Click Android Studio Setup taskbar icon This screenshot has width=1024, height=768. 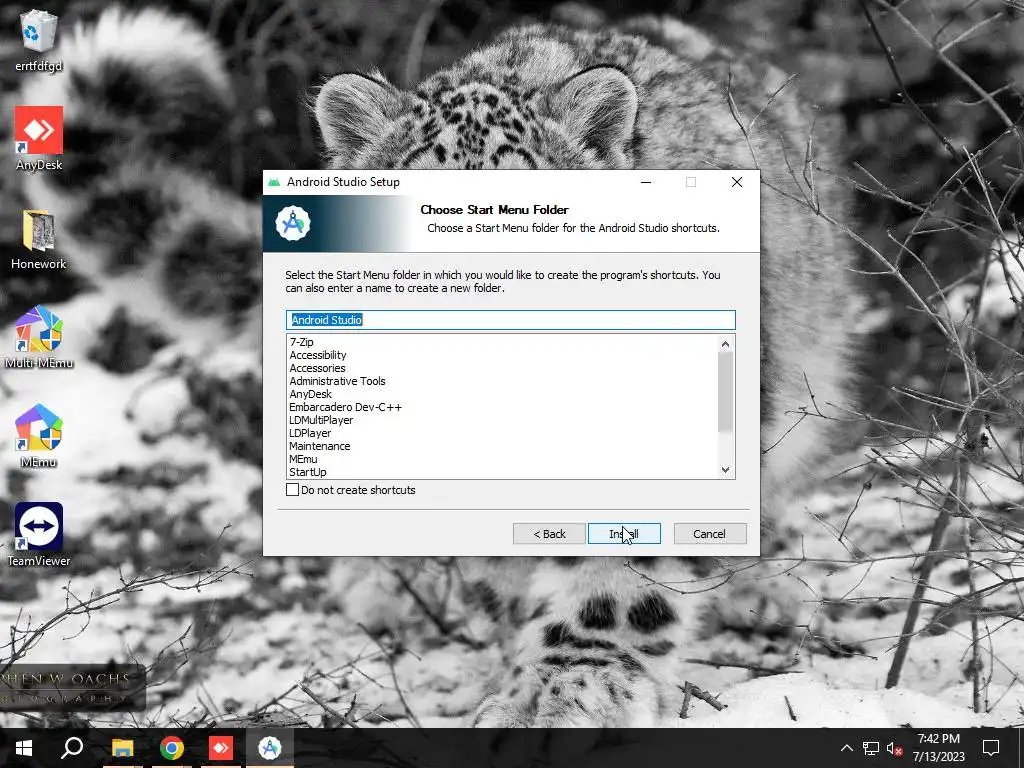click(270, 748)
